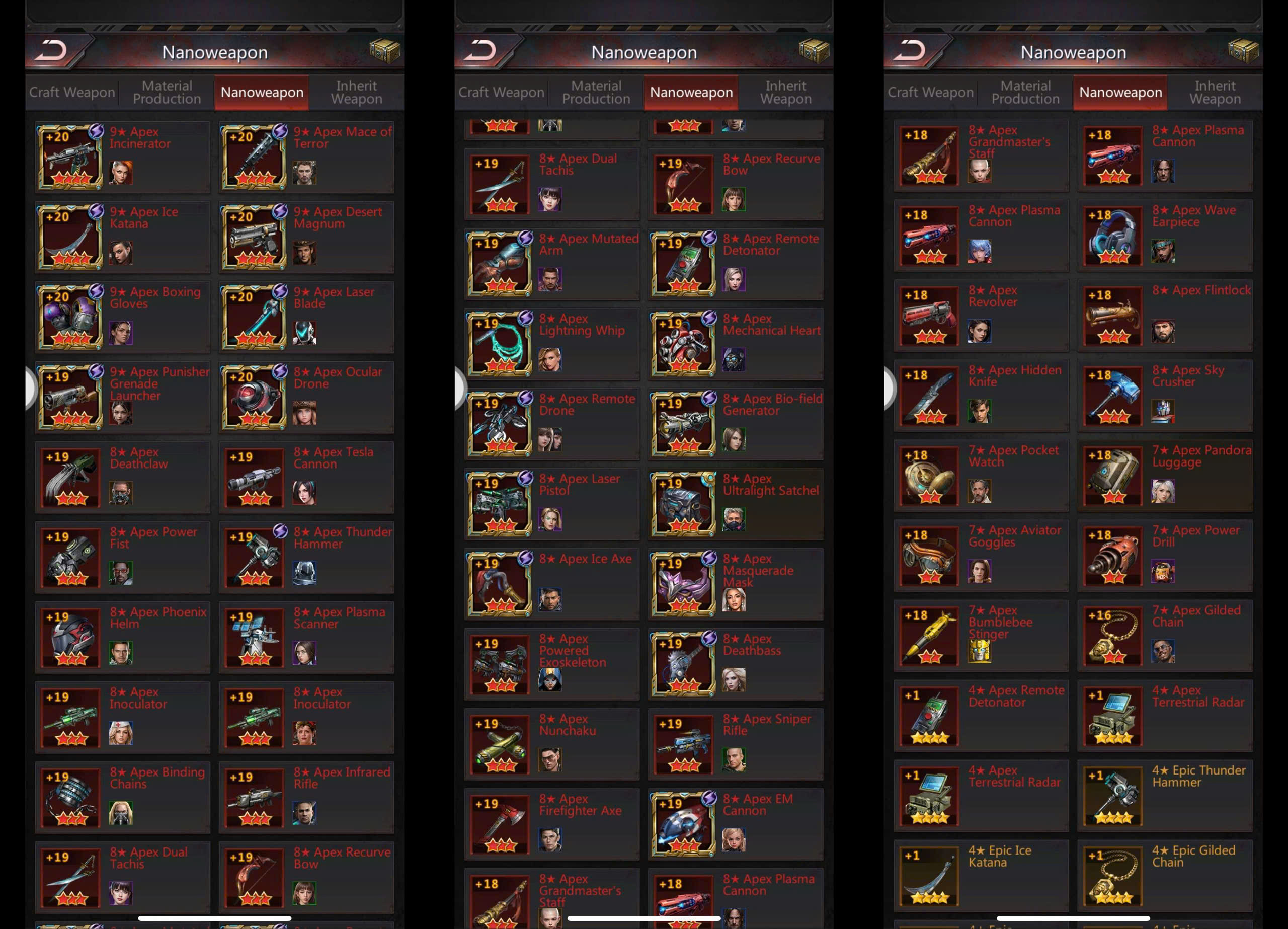The image size is (1288, 929).
Task: Open the 7★ Apex Pocket Watch icon
Action: (929, 477)
